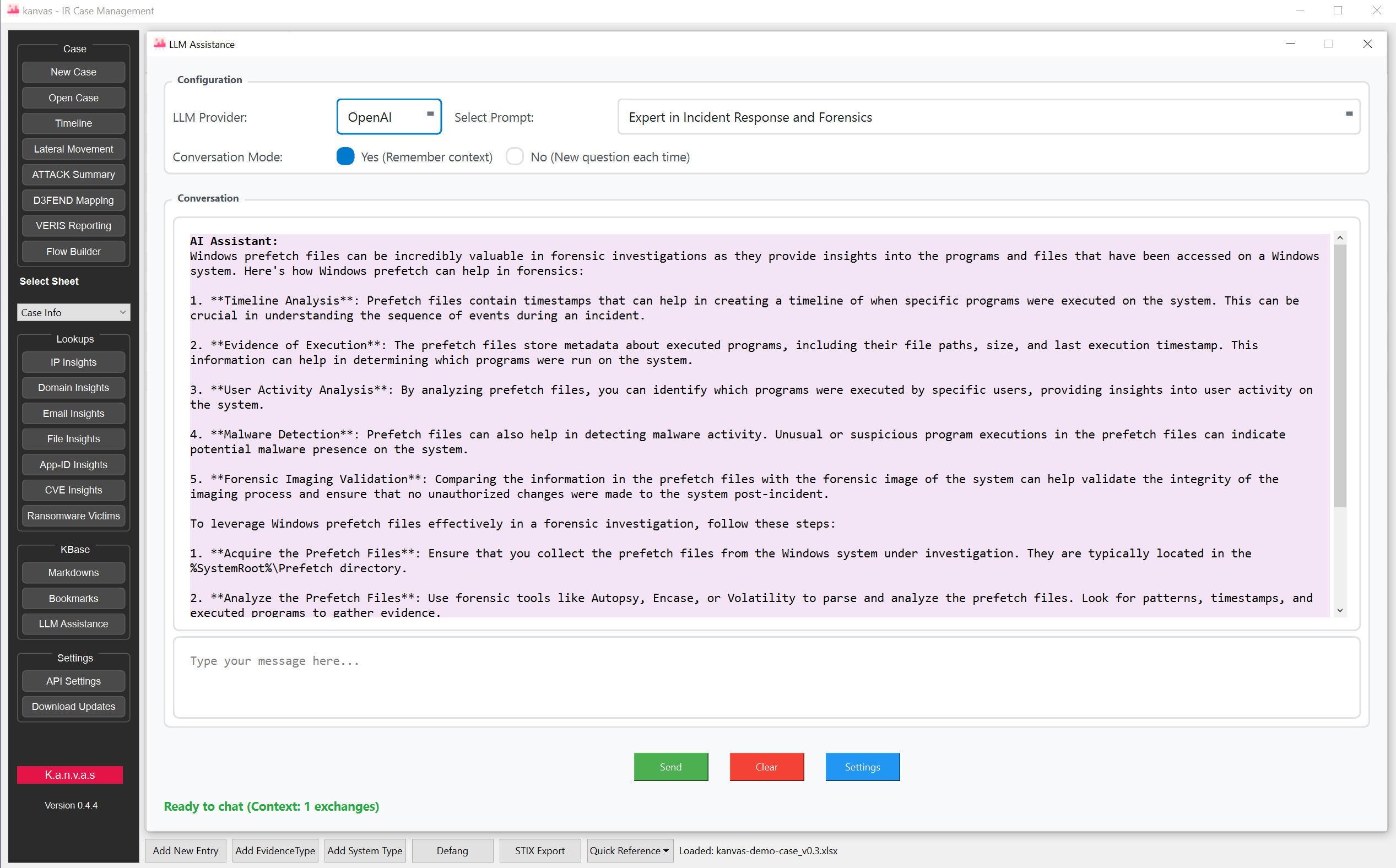
Task: Click the LLM Assistance window icon
Action: coord(160,44)
